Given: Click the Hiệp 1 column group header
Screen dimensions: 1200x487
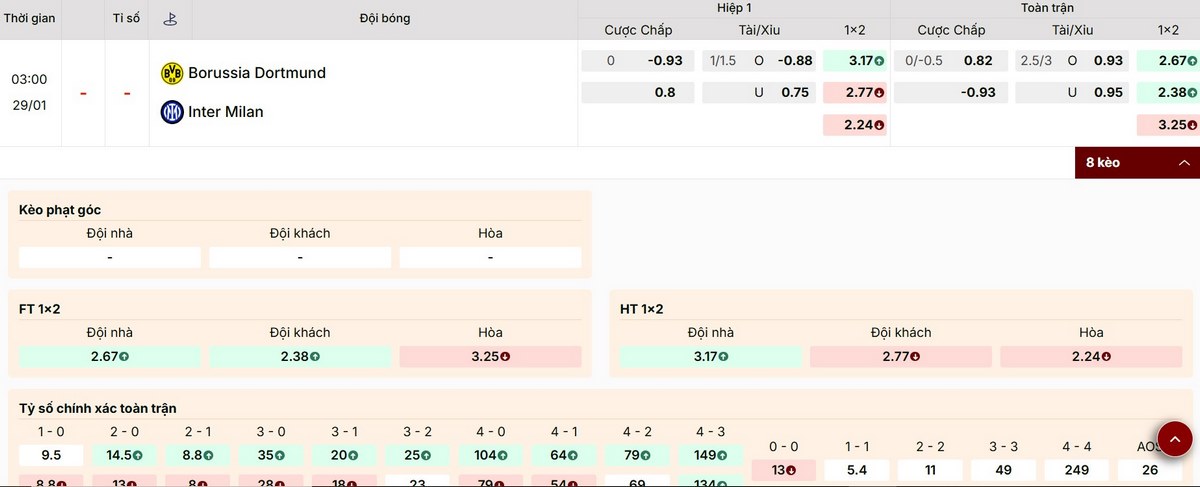Looking at the screenshot, I should click(734, 8).
